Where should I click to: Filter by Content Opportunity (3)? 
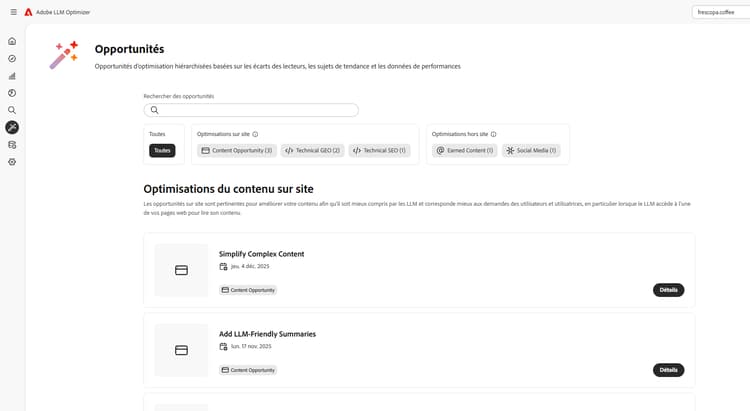tap(237, 150)
